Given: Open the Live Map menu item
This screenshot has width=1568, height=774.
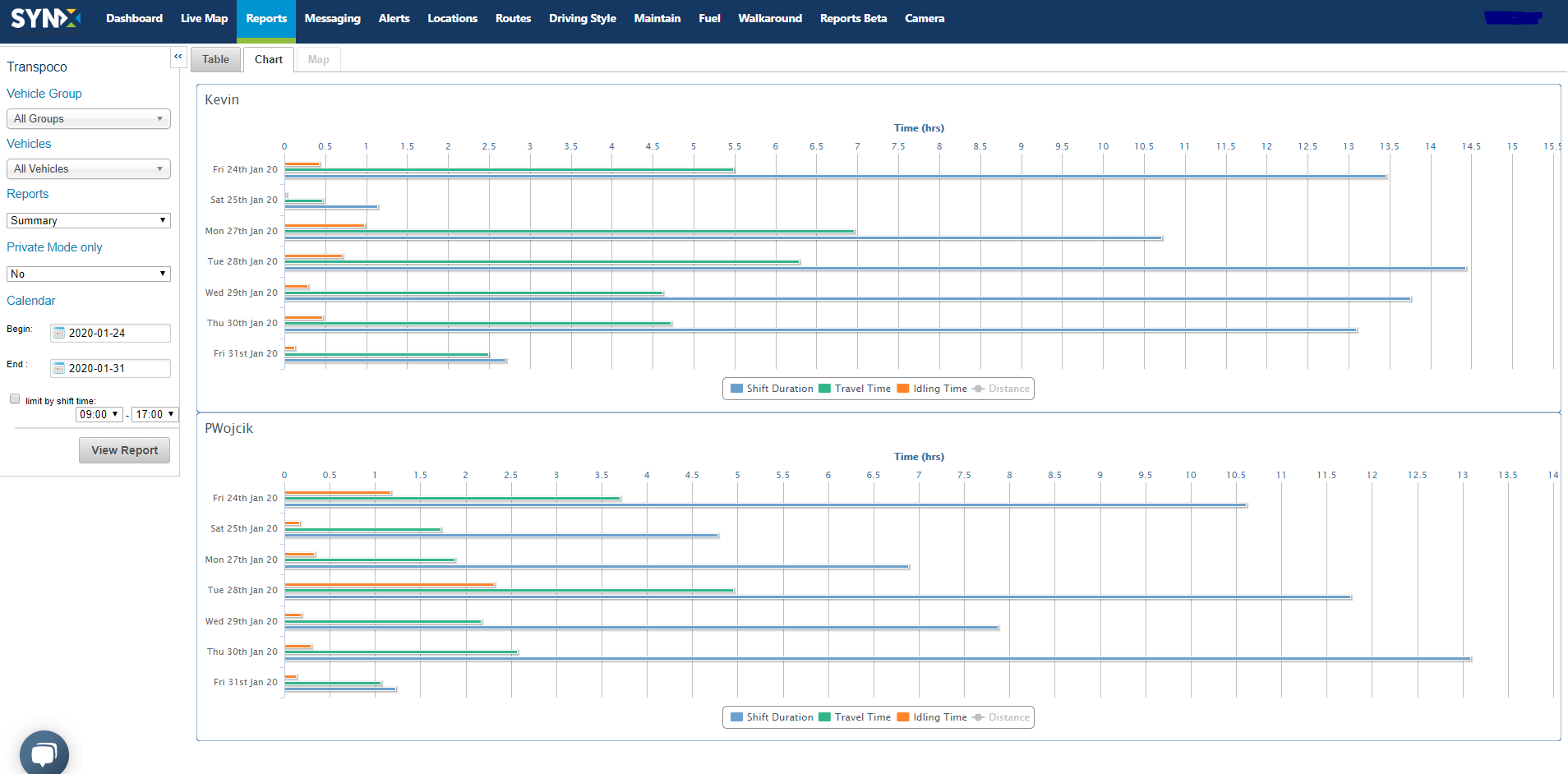Looking at the screenshot, I should tap(204, 18).
